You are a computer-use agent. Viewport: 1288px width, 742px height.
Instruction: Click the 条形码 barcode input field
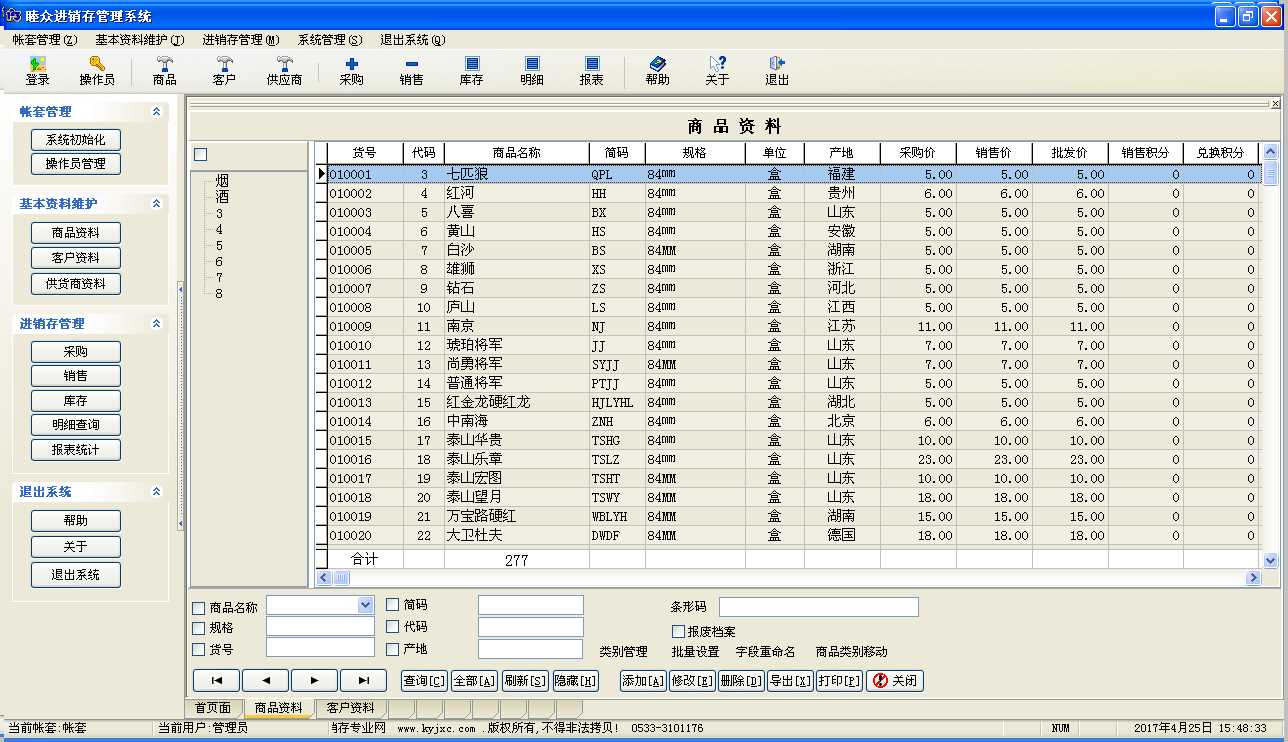(819, 607)
